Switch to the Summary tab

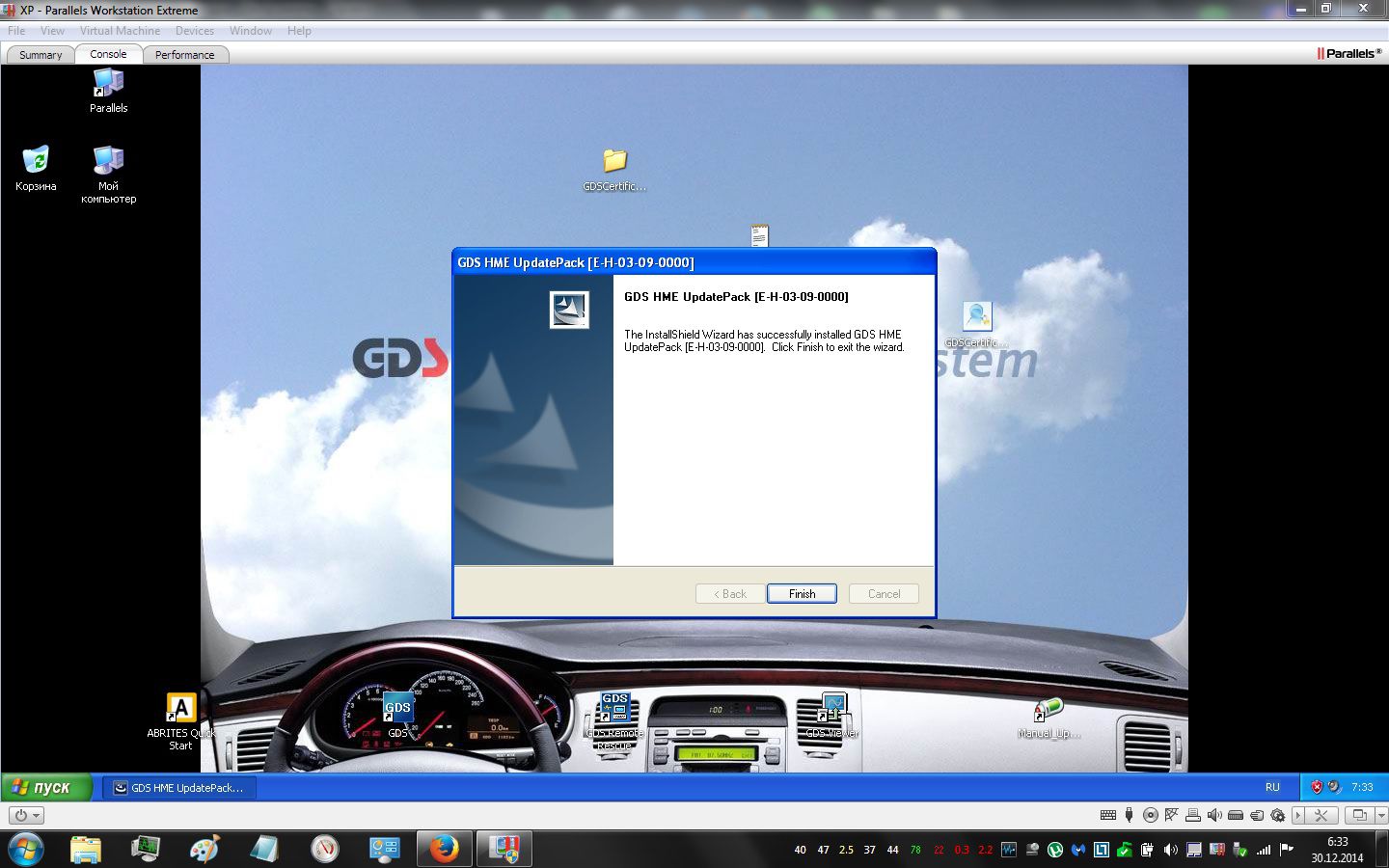(41, 55)
